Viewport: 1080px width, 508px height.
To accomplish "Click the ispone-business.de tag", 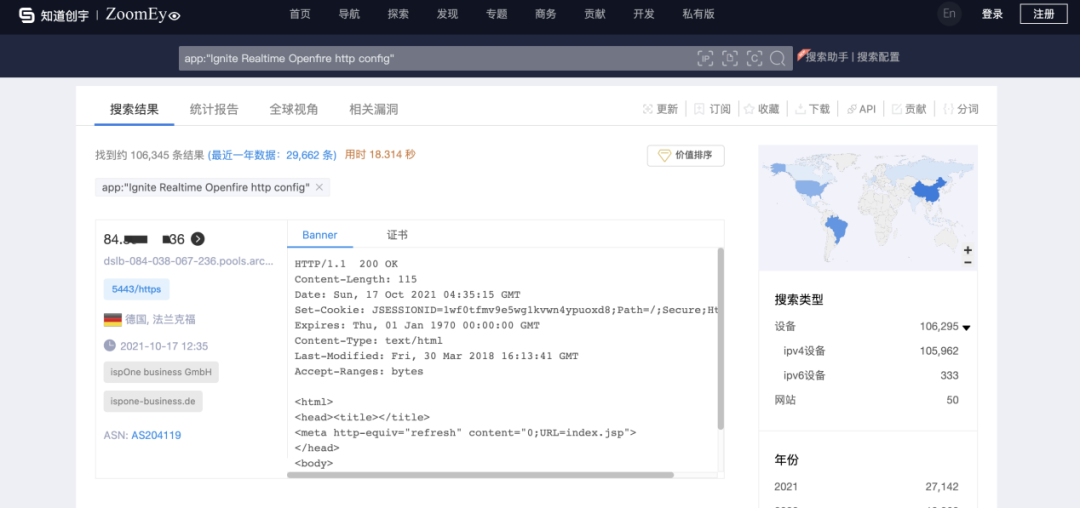I will click(153, 401).
